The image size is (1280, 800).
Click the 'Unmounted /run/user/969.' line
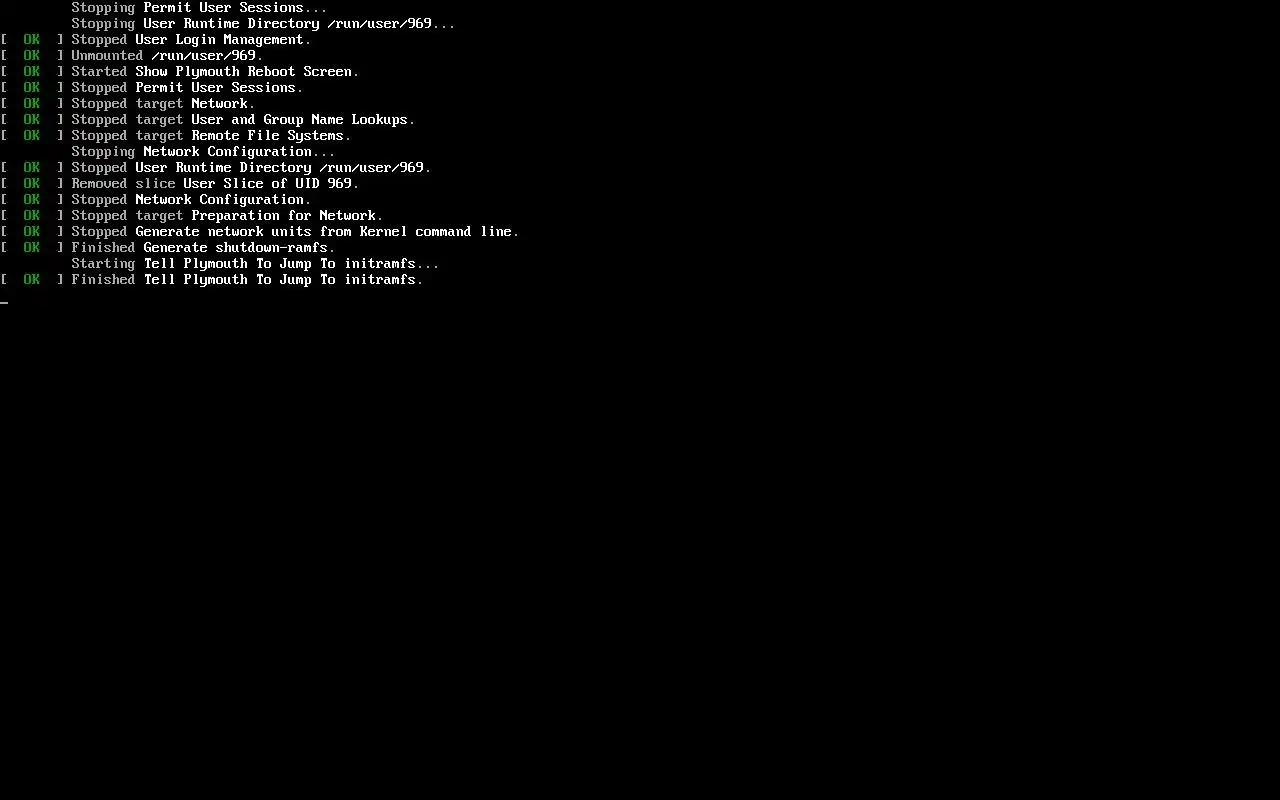pyautogui.click(x=167, y=56)
